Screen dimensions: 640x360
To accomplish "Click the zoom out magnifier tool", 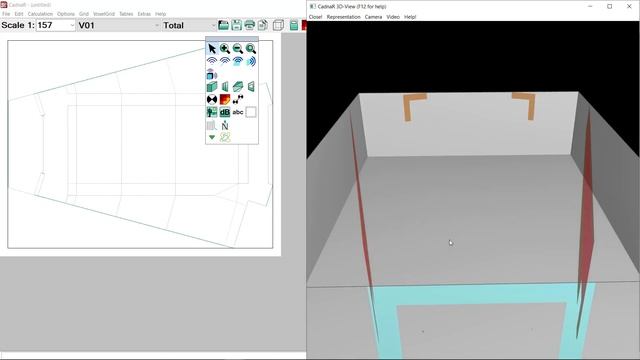I will [x=238, y=49].
